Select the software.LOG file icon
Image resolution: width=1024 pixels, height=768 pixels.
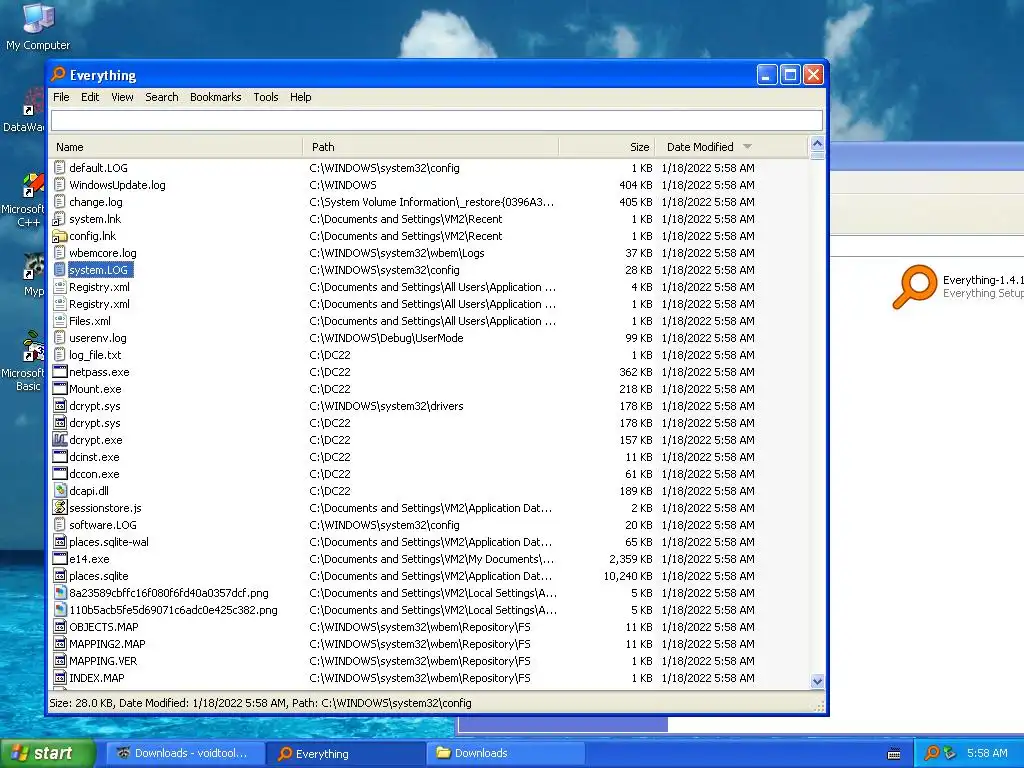59,524
